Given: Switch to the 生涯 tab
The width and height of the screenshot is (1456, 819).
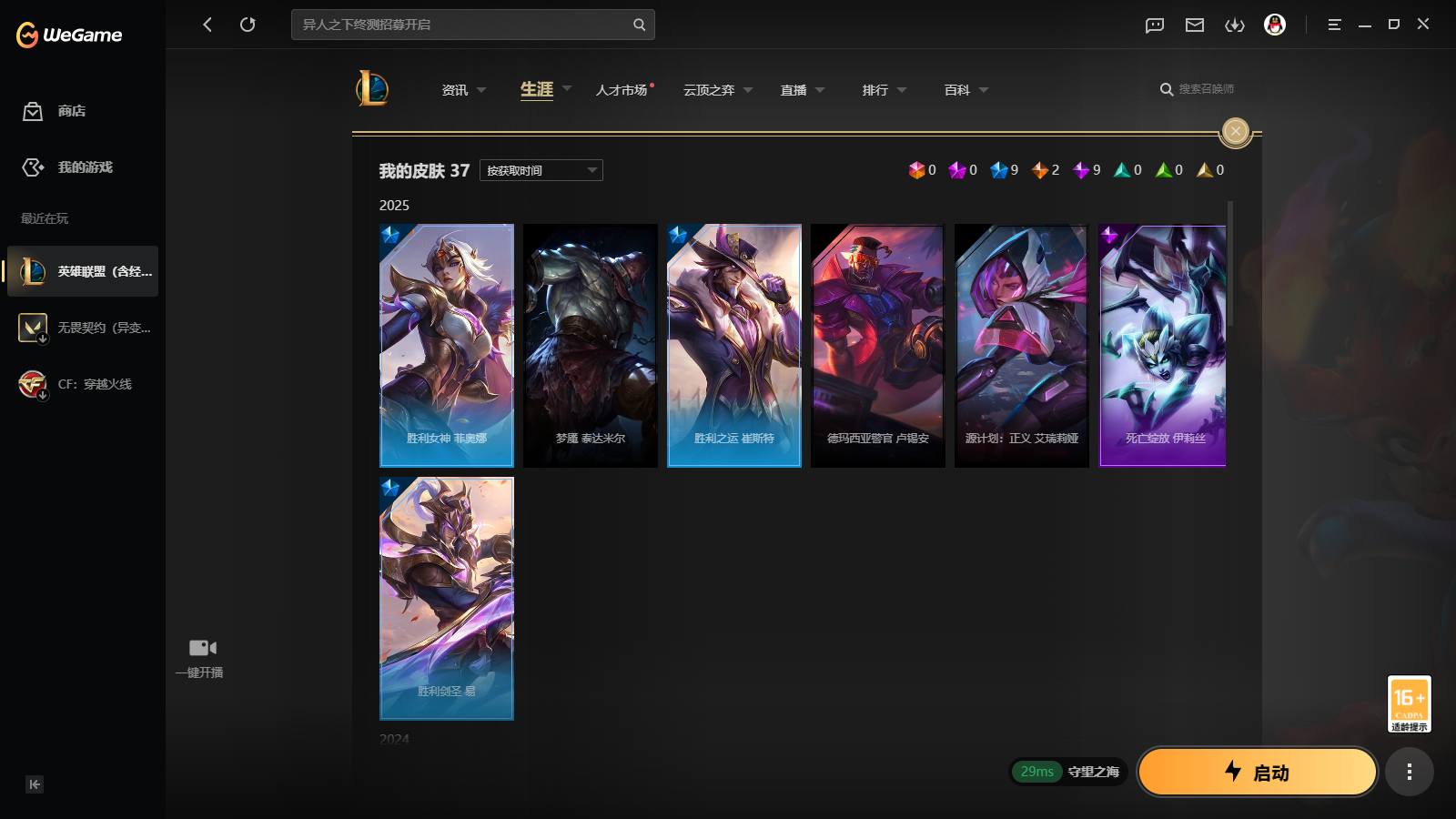Looking at the screenshot, I should (x=537, y=89).
